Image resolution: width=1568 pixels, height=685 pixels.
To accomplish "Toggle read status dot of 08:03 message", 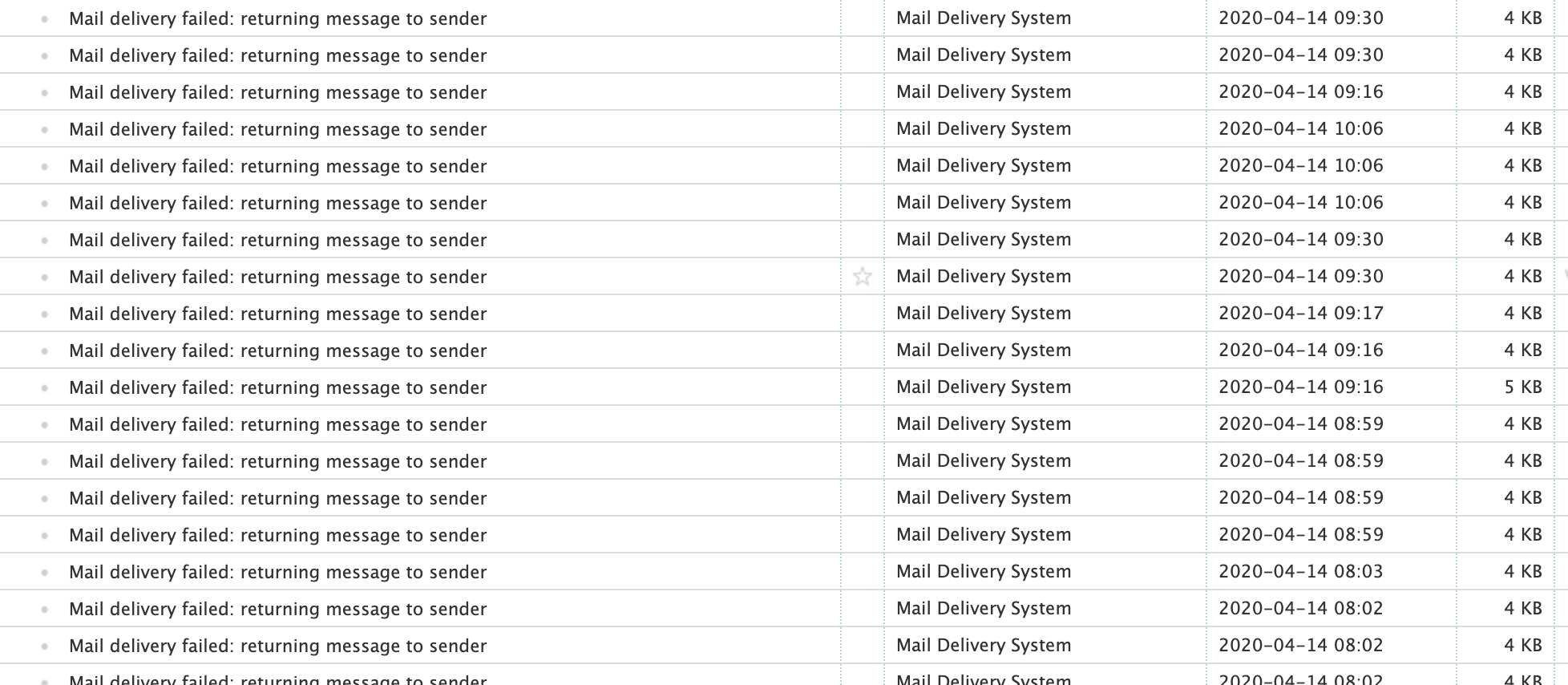I will click(44, 573).
